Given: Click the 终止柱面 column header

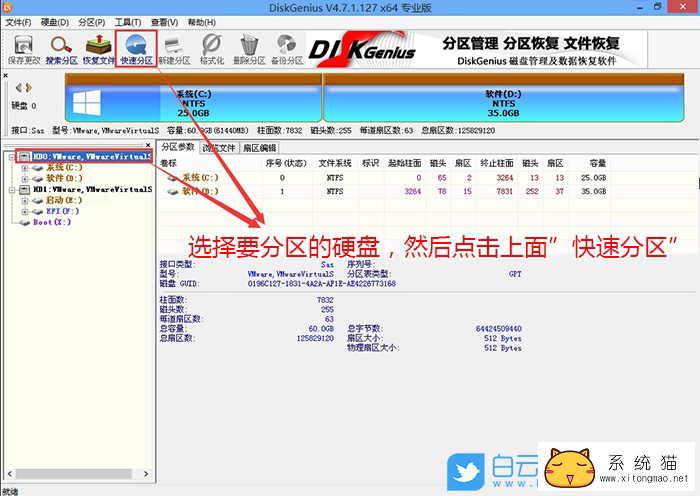Looking at the screenshot, I should (496, 163).
